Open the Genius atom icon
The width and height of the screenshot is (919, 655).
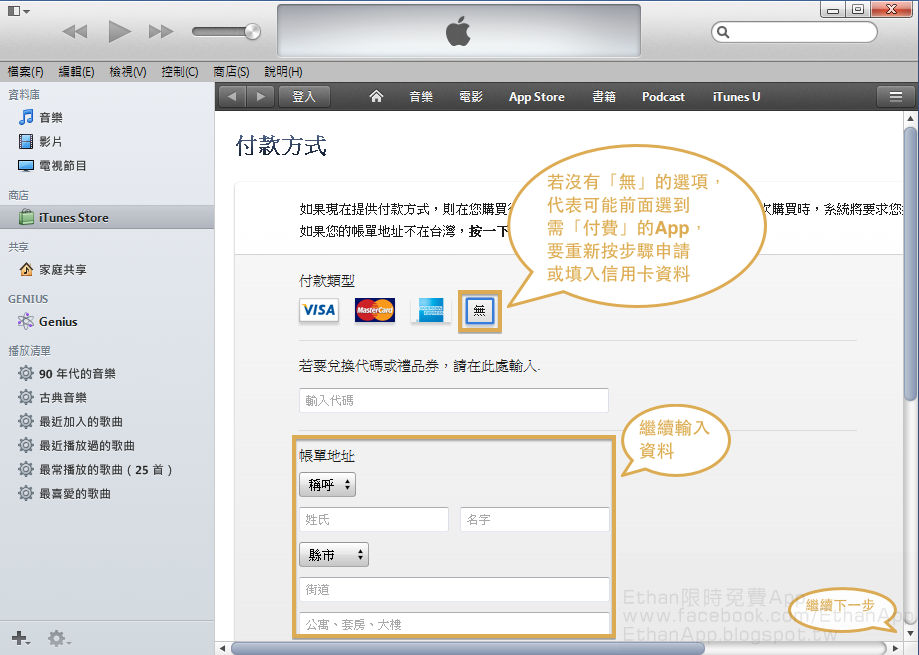(x=26, y=321)
